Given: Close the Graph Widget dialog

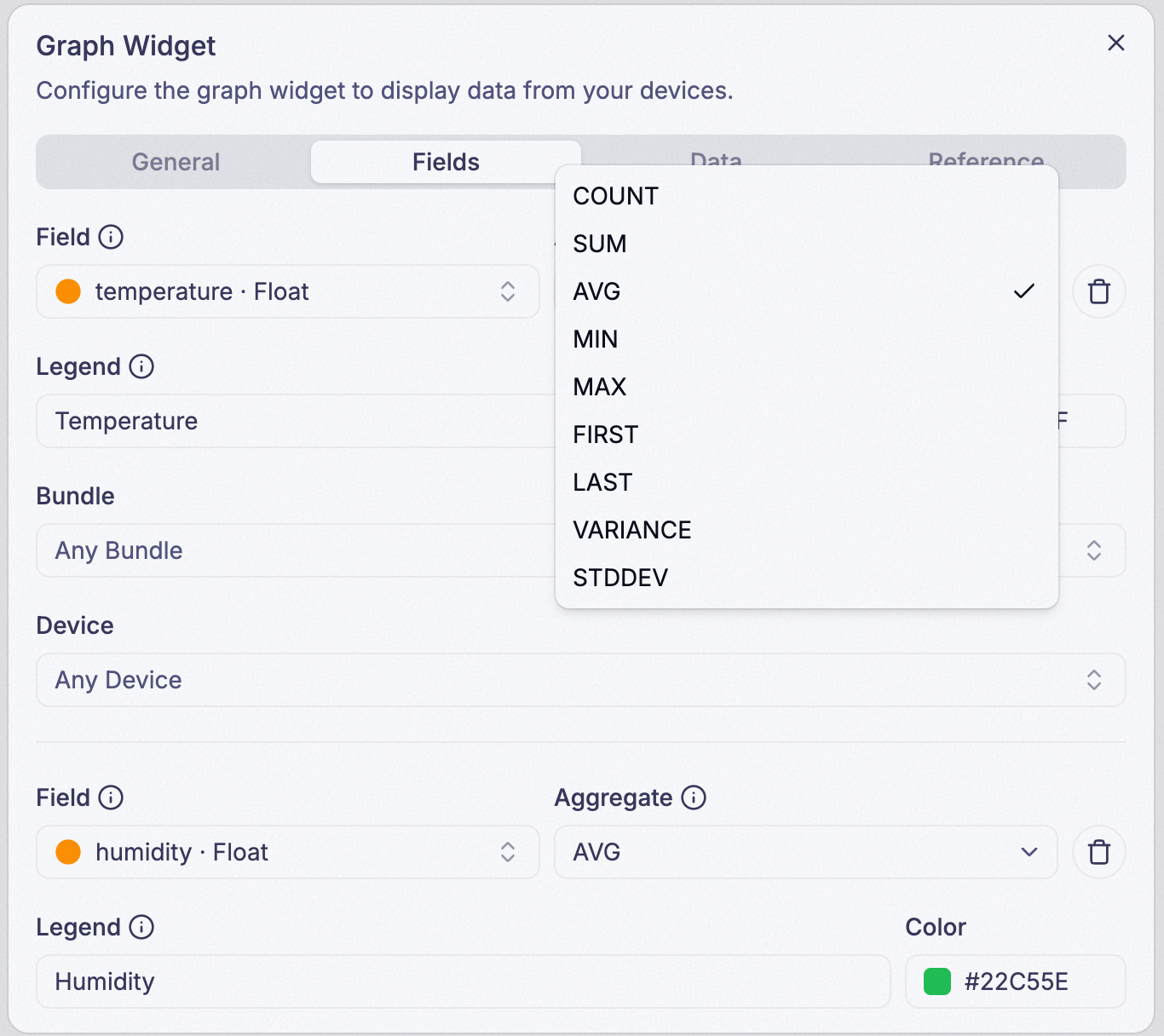Looking at the screenshot, I should click(x=1116, y=43).
